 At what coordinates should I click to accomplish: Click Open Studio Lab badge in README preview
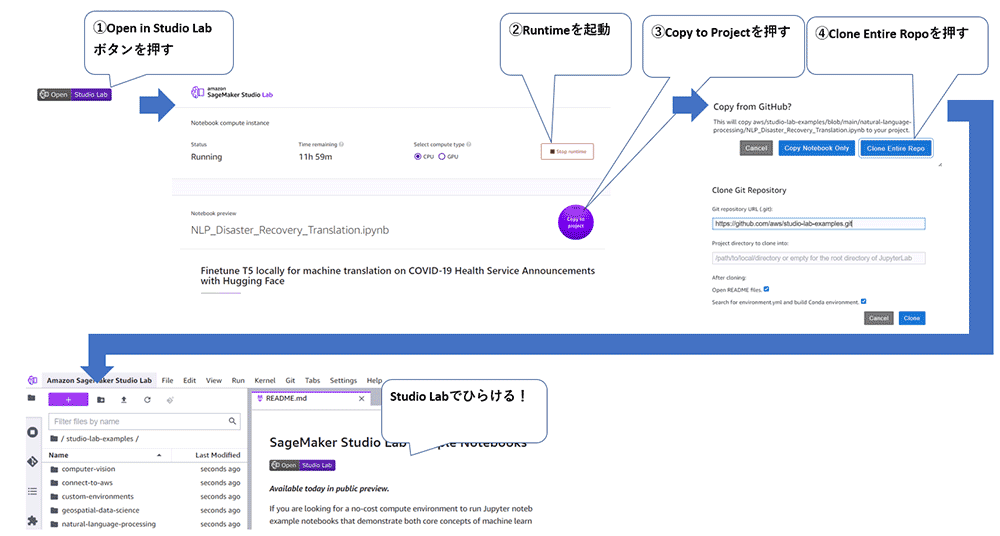pyautogui.click(x=302, y=465)
